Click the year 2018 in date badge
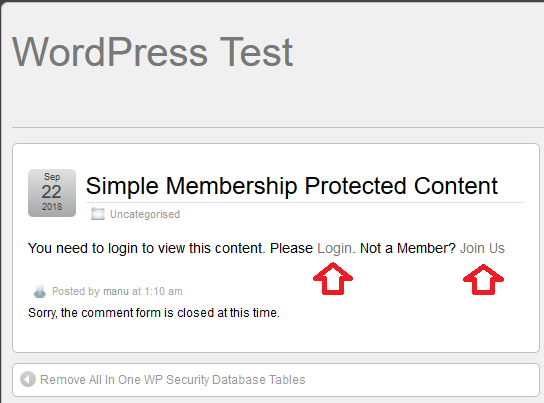 coord(52,207)
